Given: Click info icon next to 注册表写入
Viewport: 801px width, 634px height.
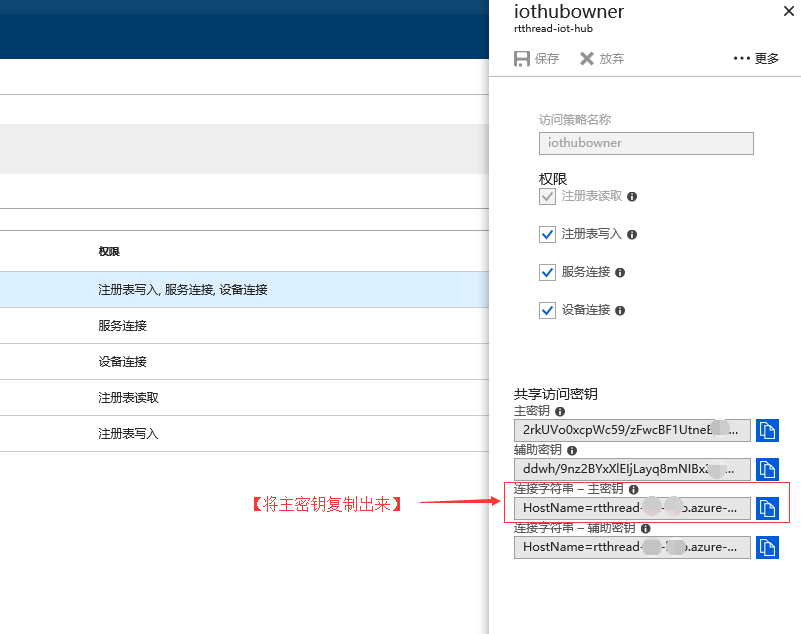Looking at the screenshot, I should 632,235.
